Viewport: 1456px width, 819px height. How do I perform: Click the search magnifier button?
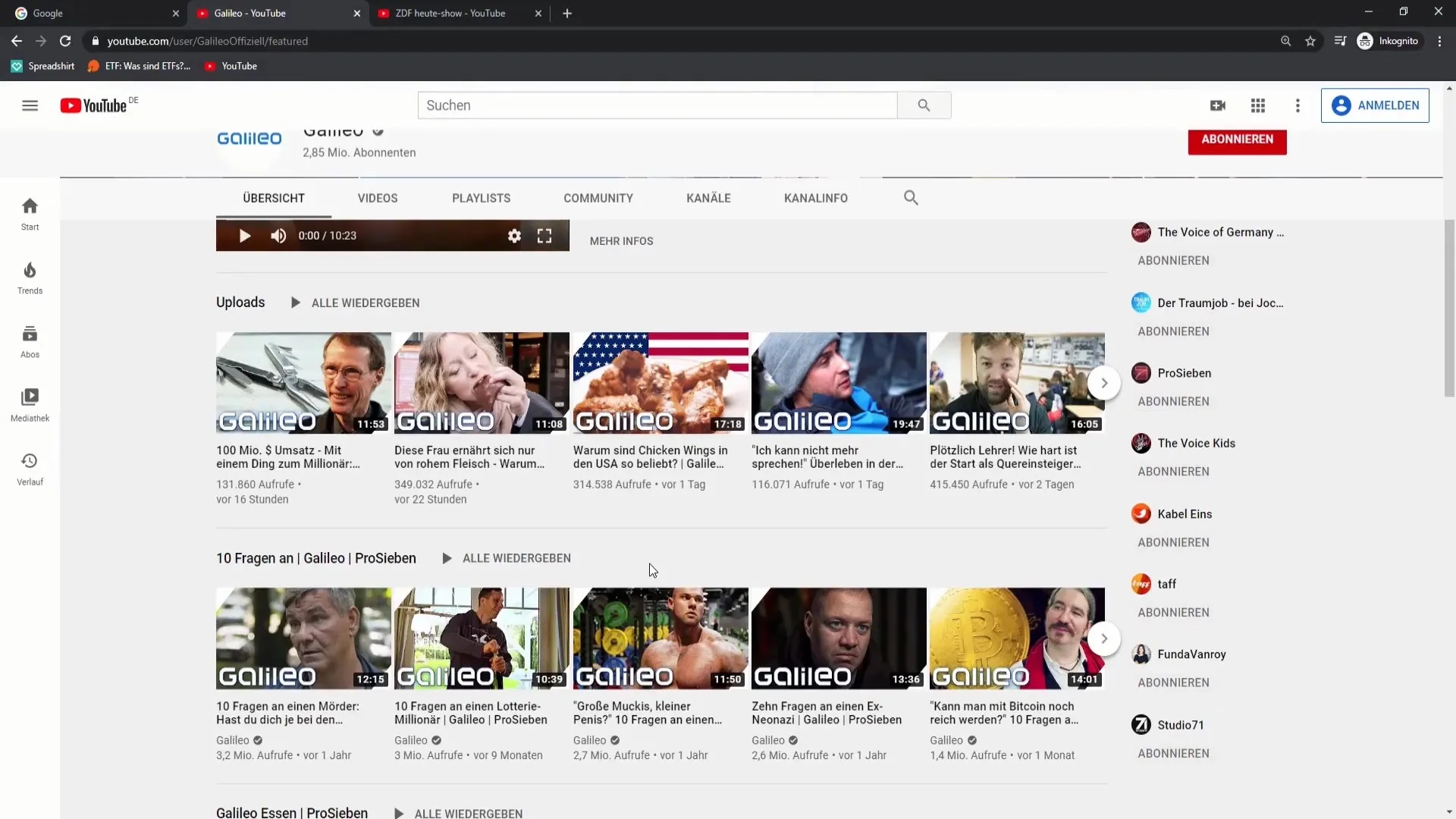[924, 105]
